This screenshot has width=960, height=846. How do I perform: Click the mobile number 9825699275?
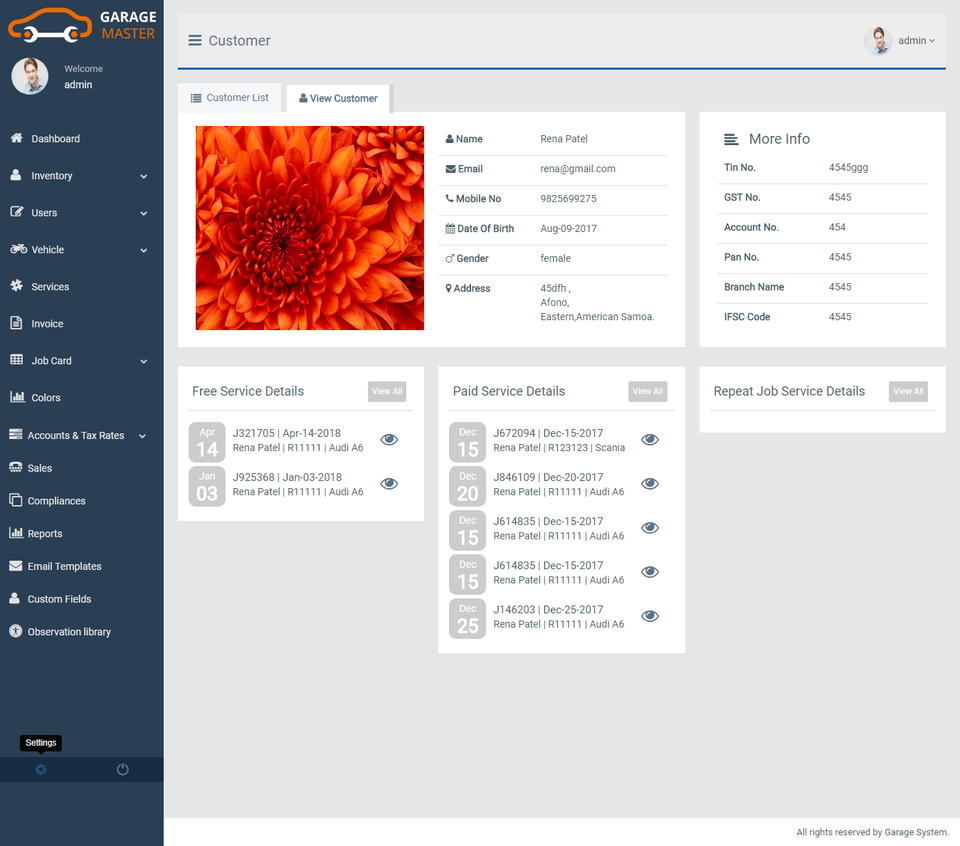[568, 199]
